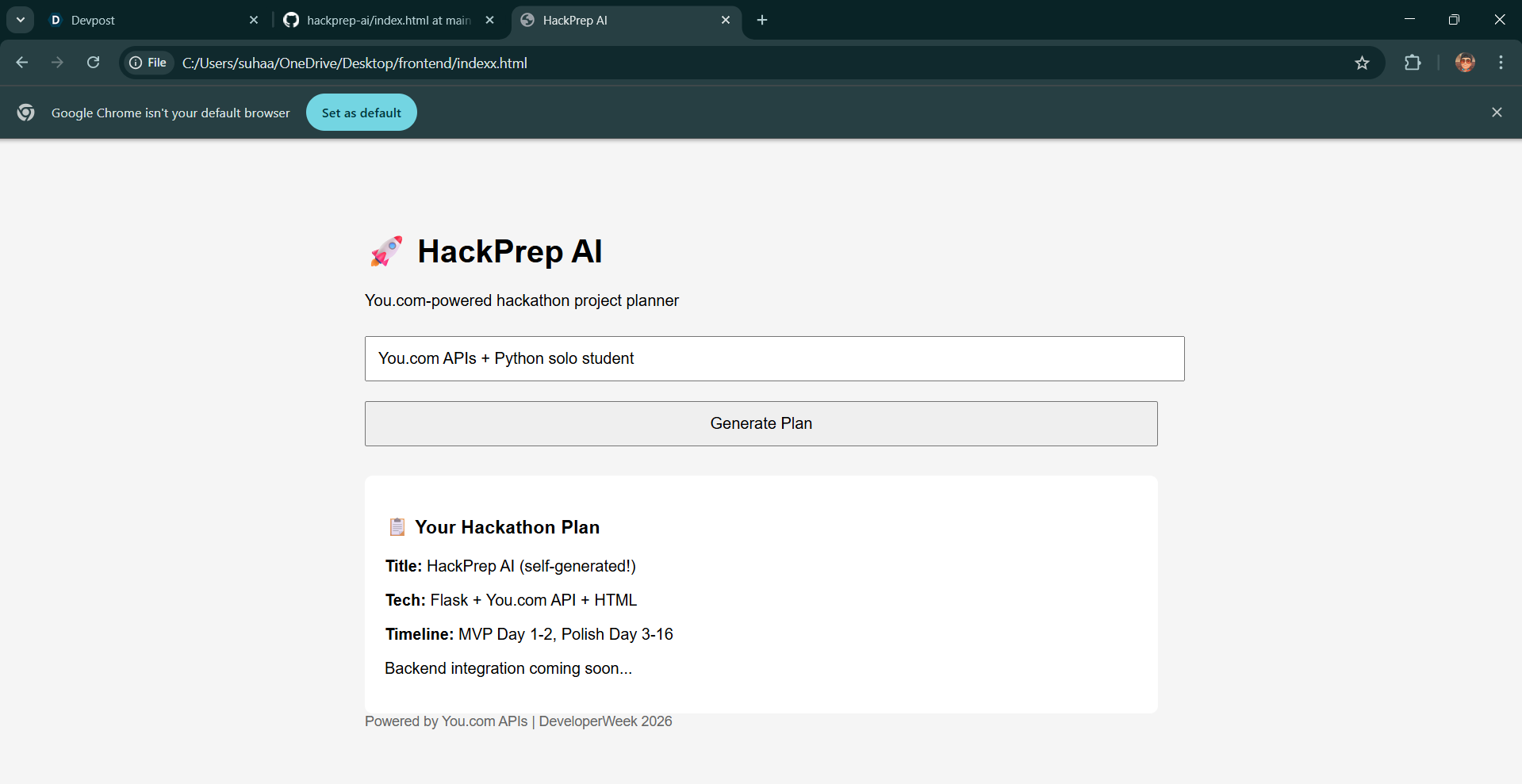The image size is (1522, 784).
Task: Close the Devpost tab
Action: click(254, 20)
